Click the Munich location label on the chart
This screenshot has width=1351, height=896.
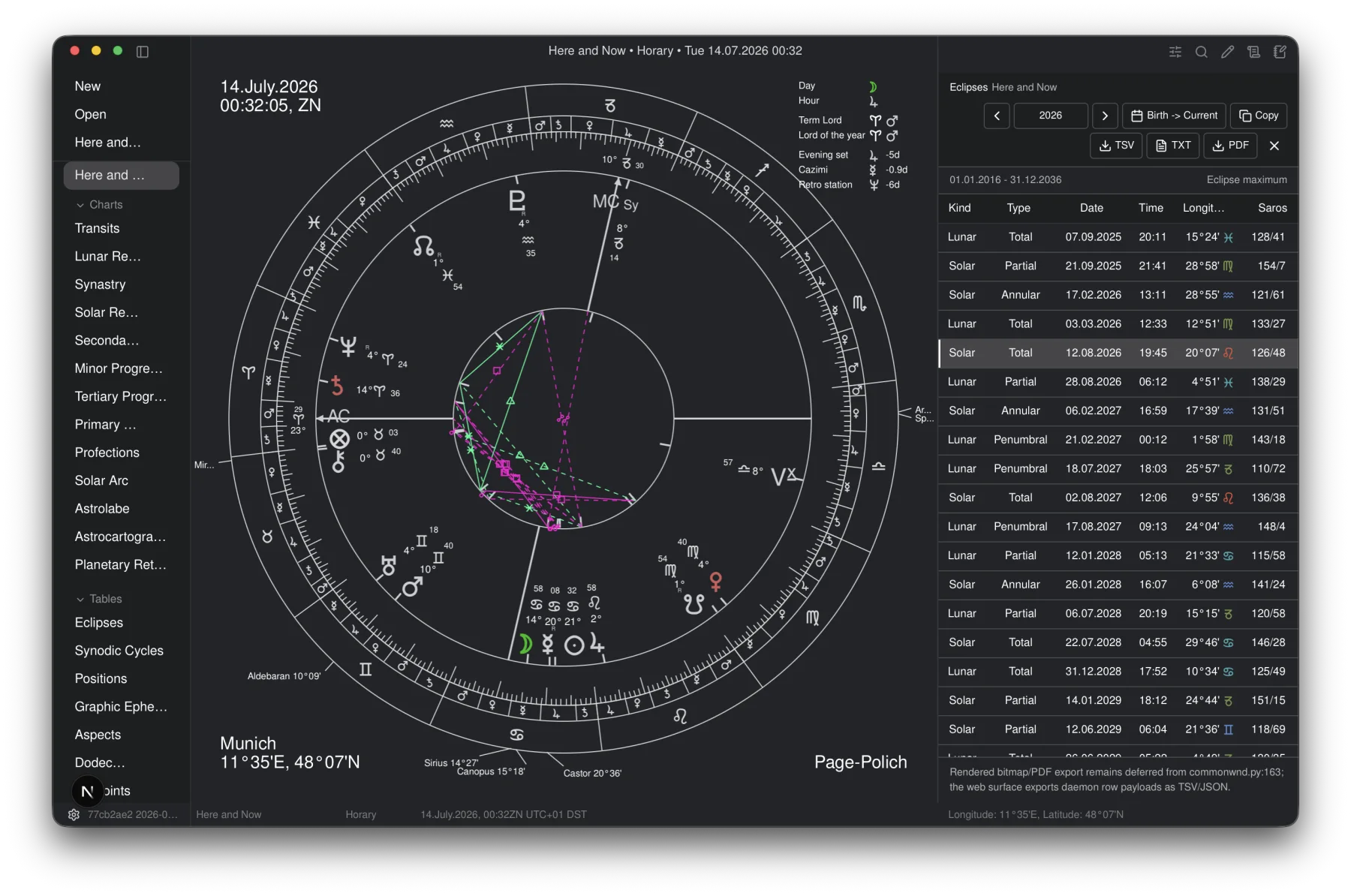click(x=248, y=744)
